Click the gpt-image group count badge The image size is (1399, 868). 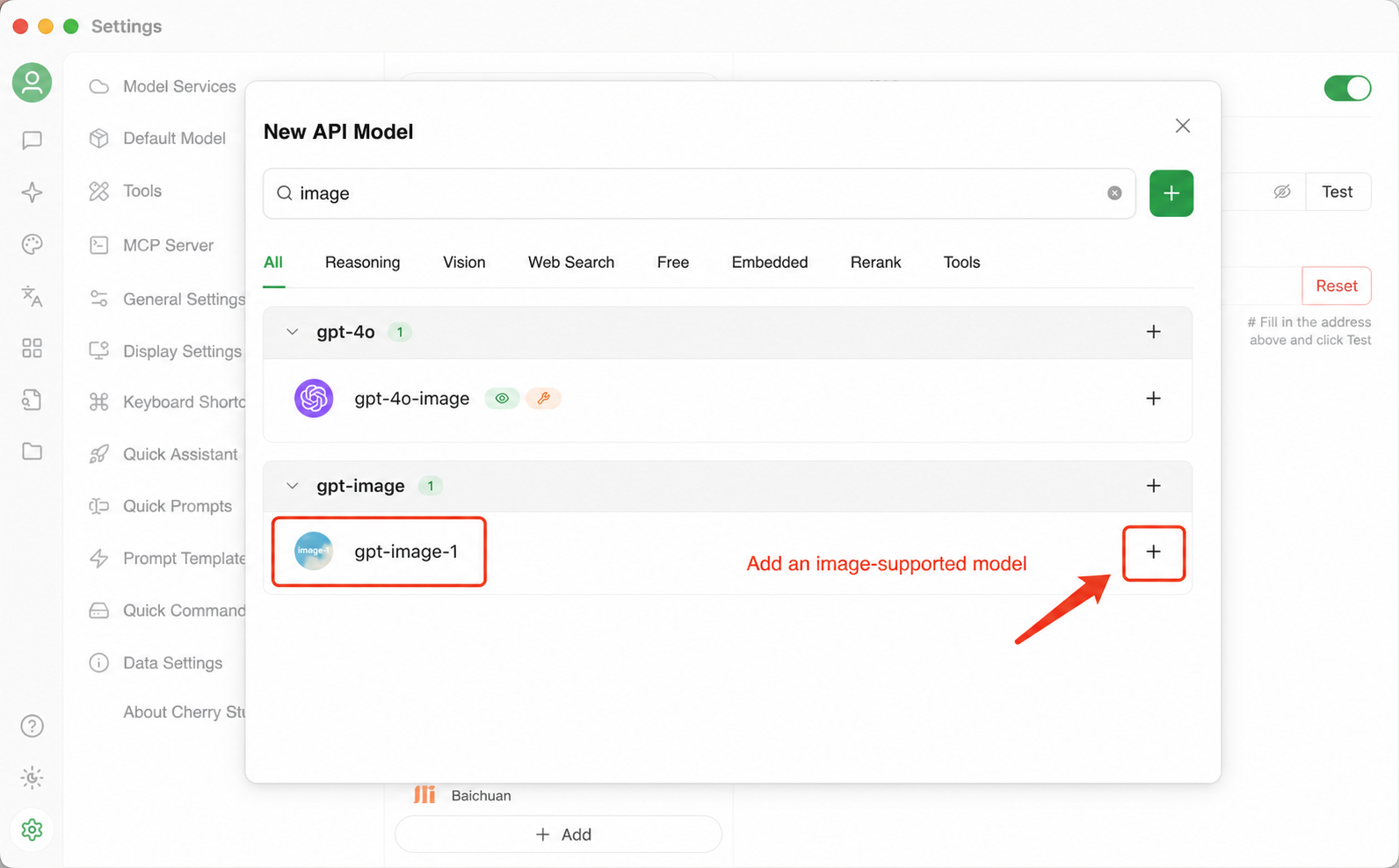pyautogui.click(x=431, y=486)
